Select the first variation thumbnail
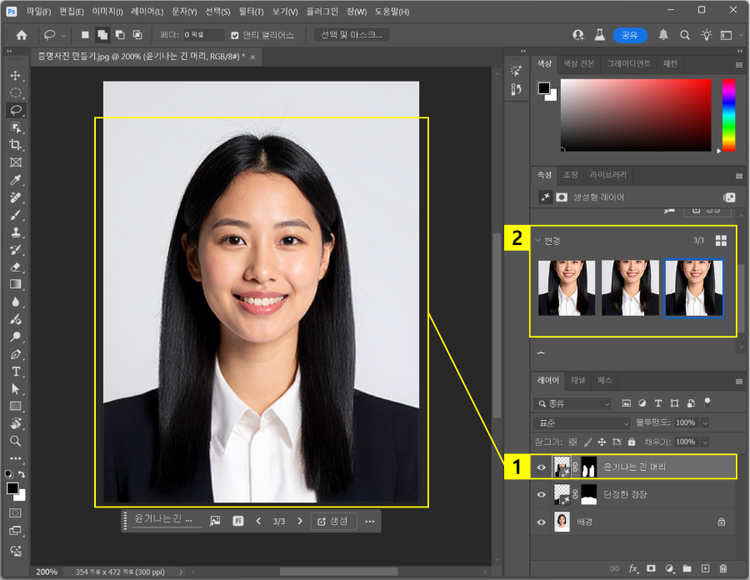Screen dimensions: 750x580 click(x=567, y=288)
